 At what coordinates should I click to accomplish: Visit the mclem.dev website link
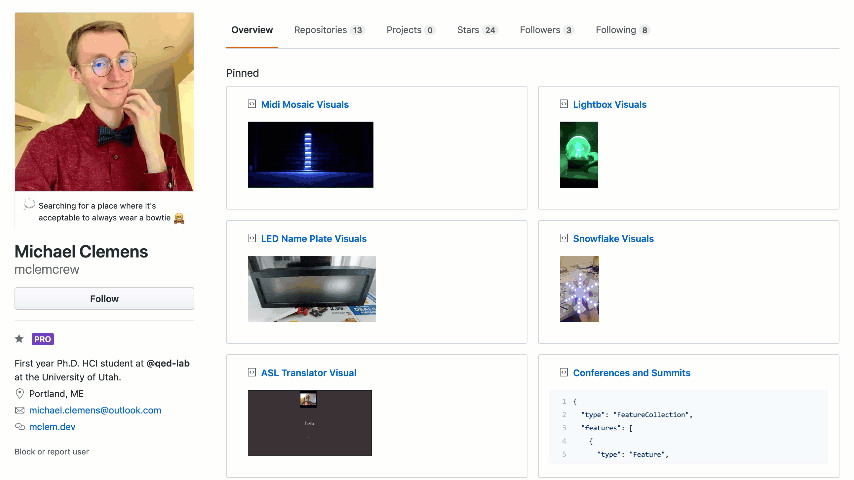coord(52,427)
